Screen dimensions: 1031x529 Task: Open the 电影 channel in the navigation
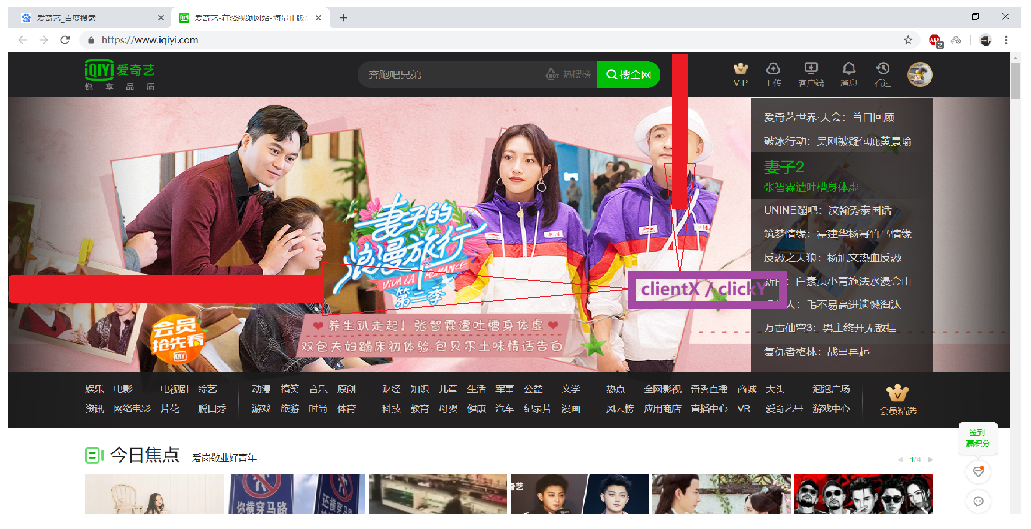click(x=123, y=389)
